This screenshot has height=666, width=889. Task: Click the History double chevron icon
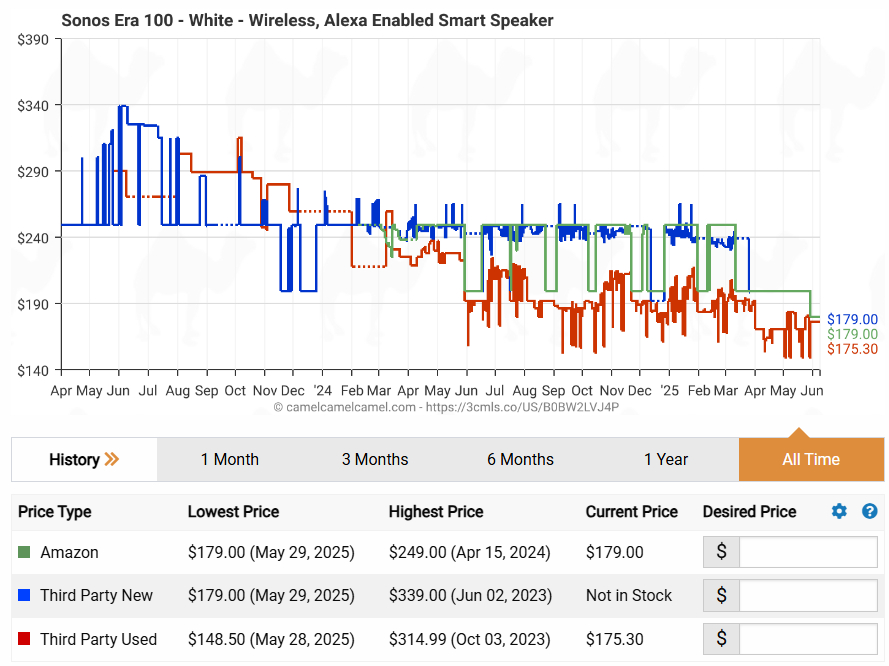112,460
